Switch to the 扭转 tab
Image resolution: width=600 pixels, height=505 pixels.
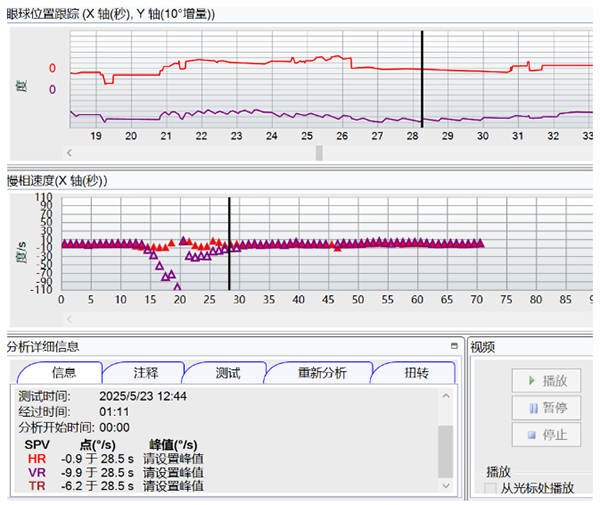point(415,373)
